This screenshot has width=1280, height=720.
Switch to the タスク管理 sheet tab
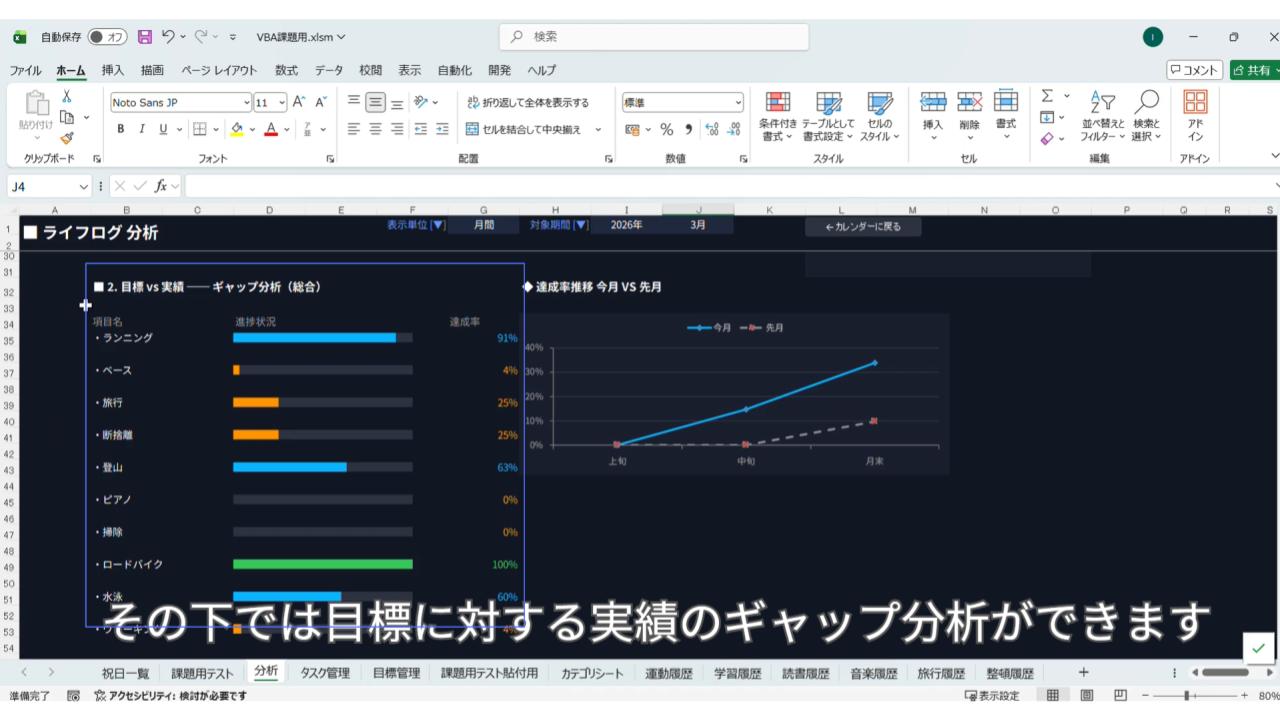click(x=325, y=673)
